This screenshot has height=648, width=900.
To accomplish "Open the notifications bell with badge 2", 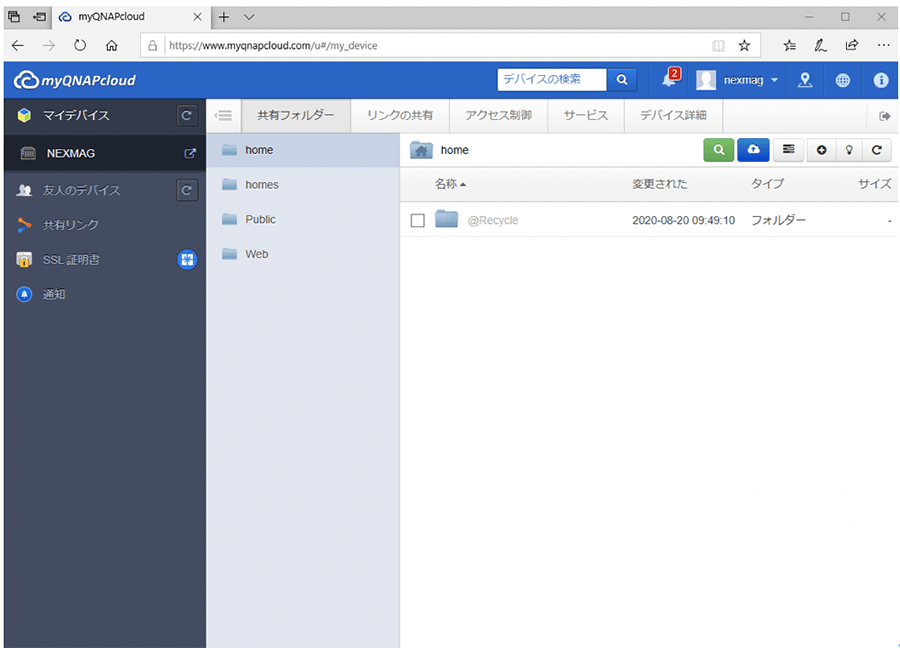I will click(x=670, y=79).
